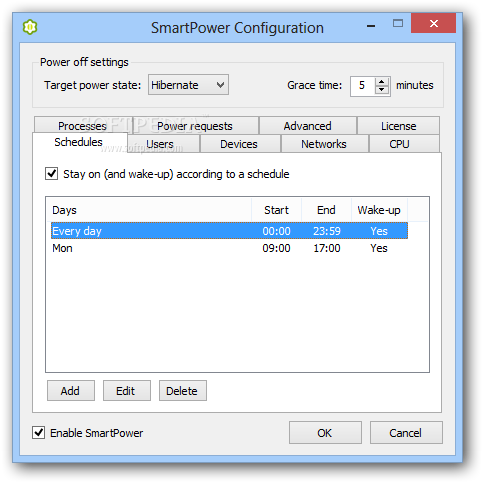The height and width of the screenshot is (483, 483).
Task: Maximize the SmartPower Configuration window
Action: [x=398, y=23]
